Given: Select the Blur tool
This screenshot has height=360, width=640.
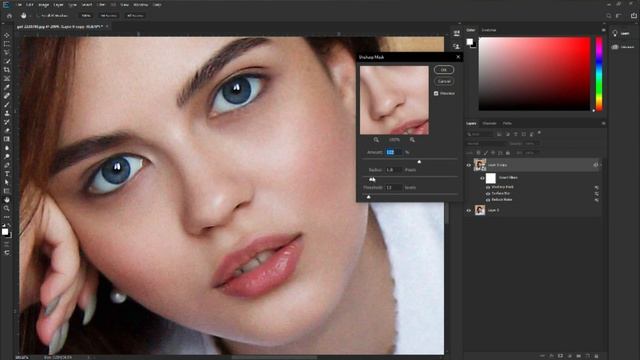Looking at the screenshot, I should click(x=7, y=148).
